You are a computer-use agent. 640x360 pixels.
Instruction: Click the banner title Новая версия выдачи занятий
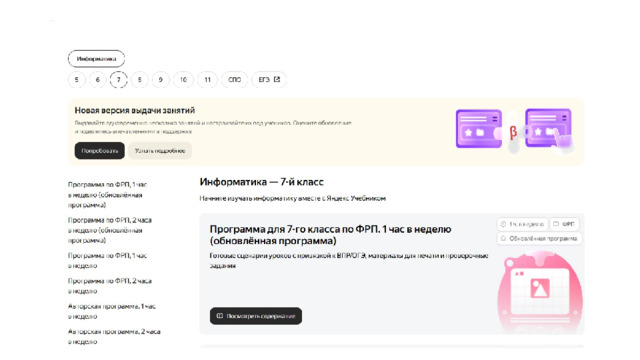135,110
